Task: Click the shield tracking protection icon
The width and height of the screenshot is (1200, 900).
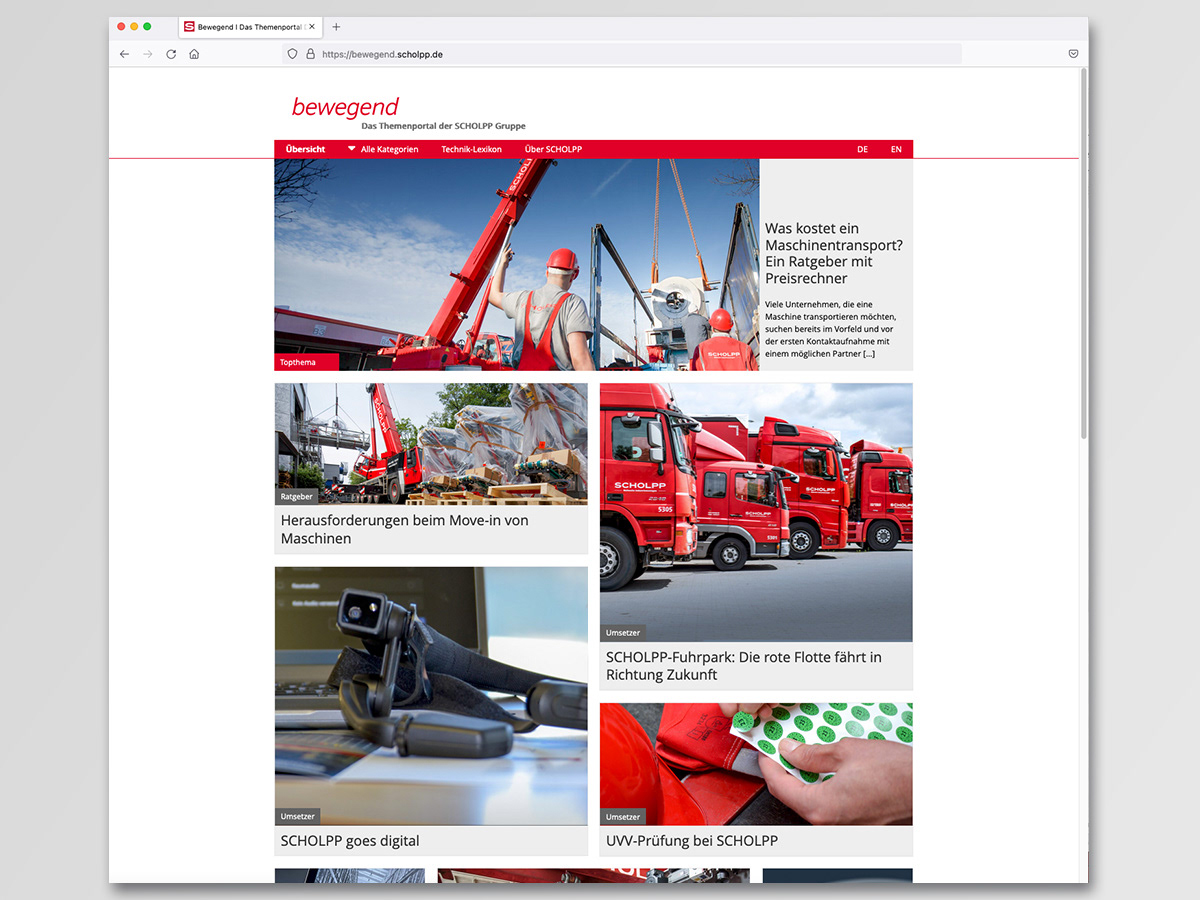Action: [x=293, y=54]
